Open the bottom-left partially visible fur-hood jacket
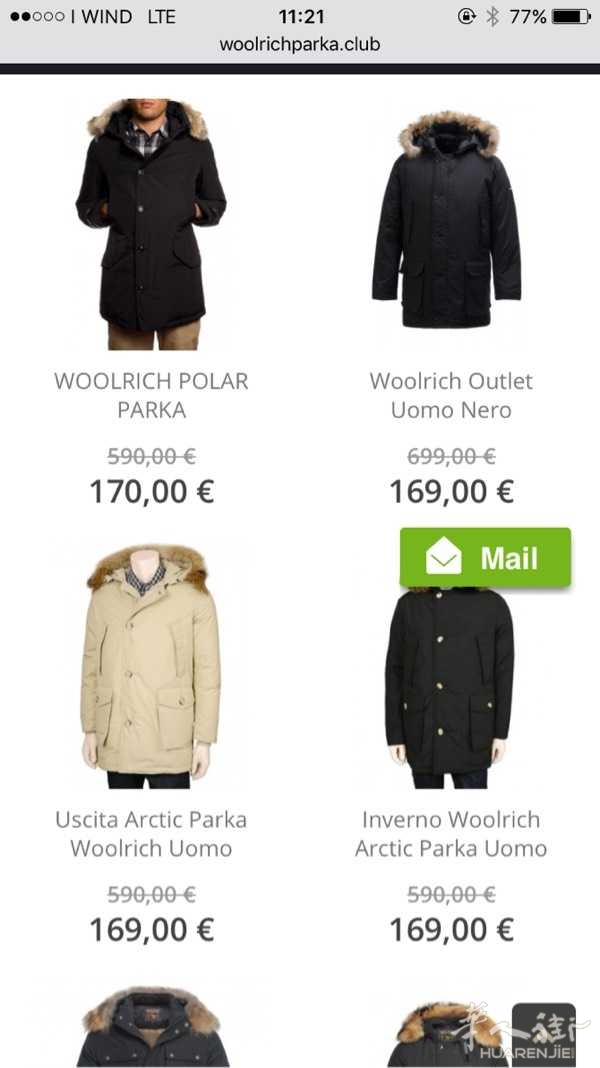 pyautogui.click(x=151, y=1026)
